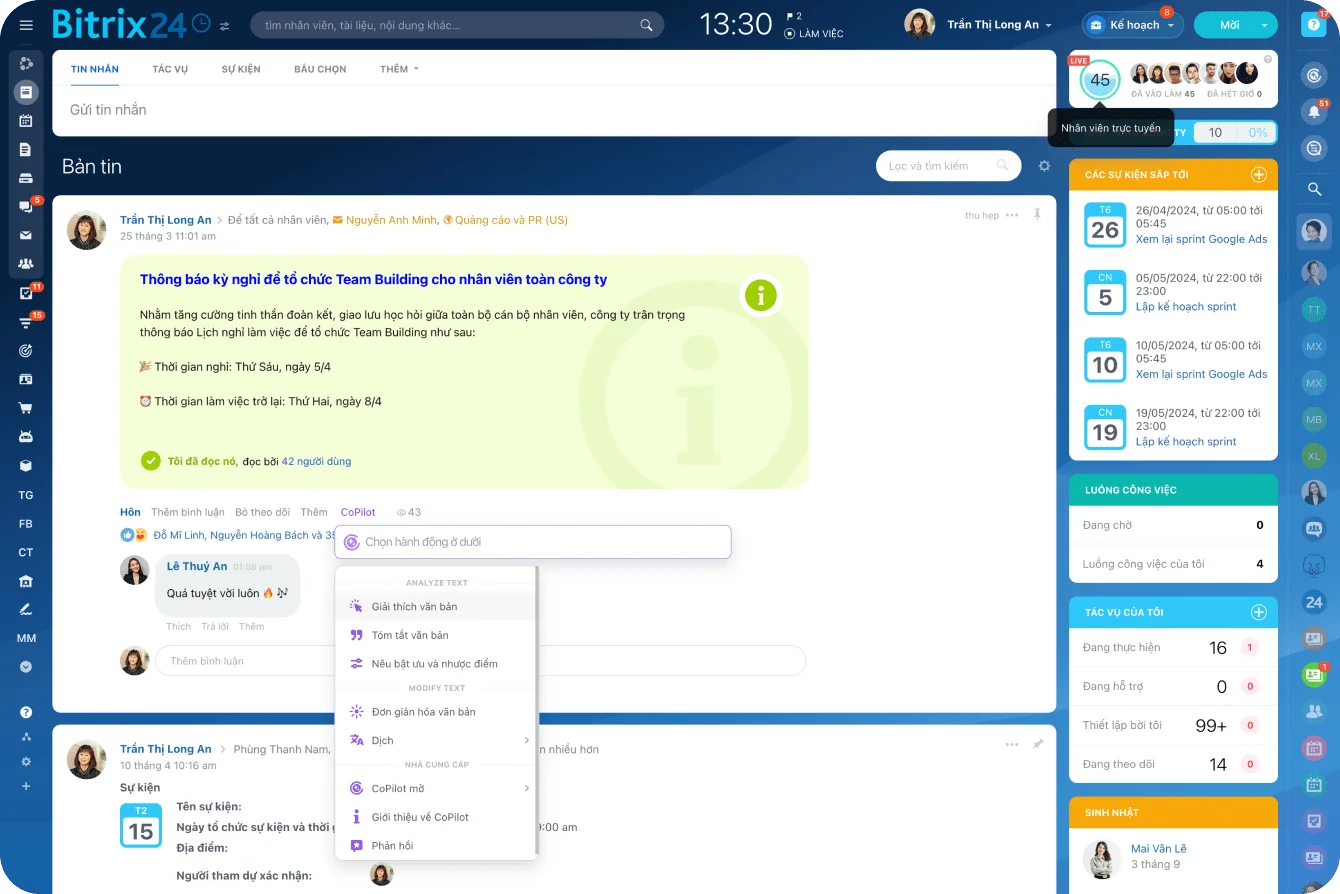Viewport: 1340px width, 894px height.
Task: Open the calendar icon in left sidebar
Action: tap(26, 121)
